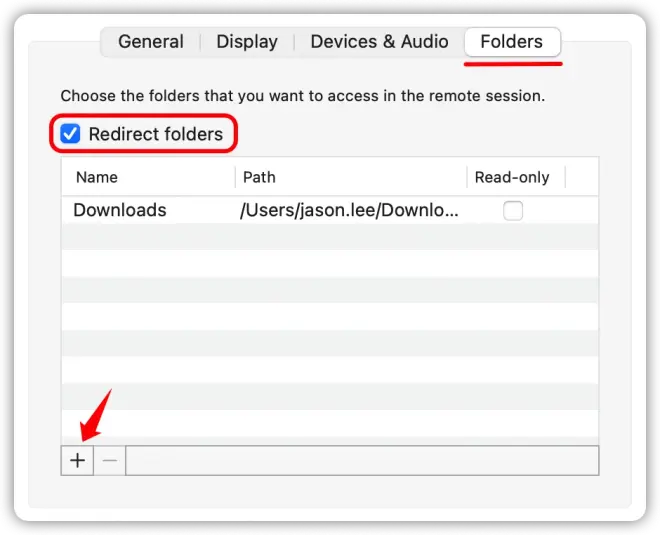
Task: Toggle the Redirect folders checkbox
Action: point(70,134)
